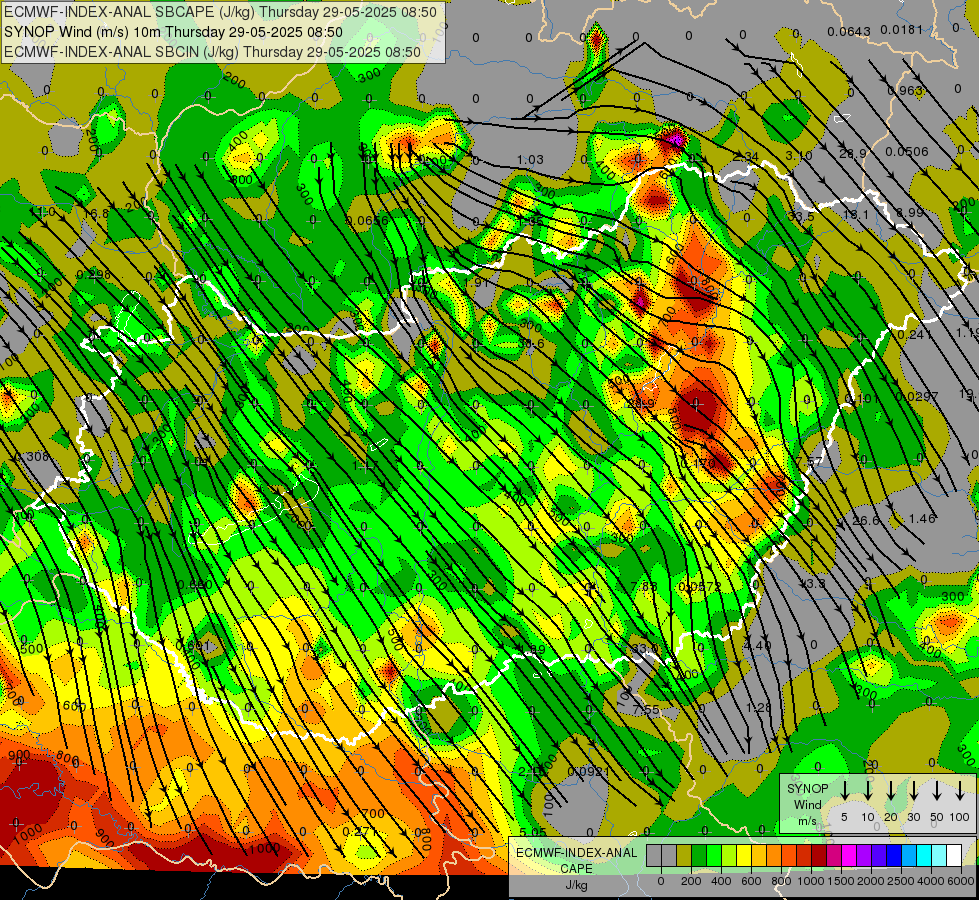Click the 8.99 value on map
Image resolution: width=979 pixels, height=900 pixels.
910,212
